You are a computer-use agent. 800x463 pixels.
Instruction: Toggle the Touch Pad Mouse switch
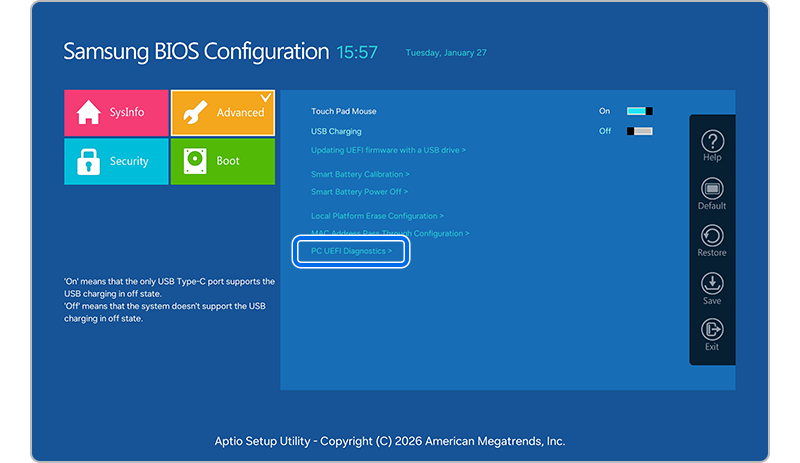tap(640, 111)
